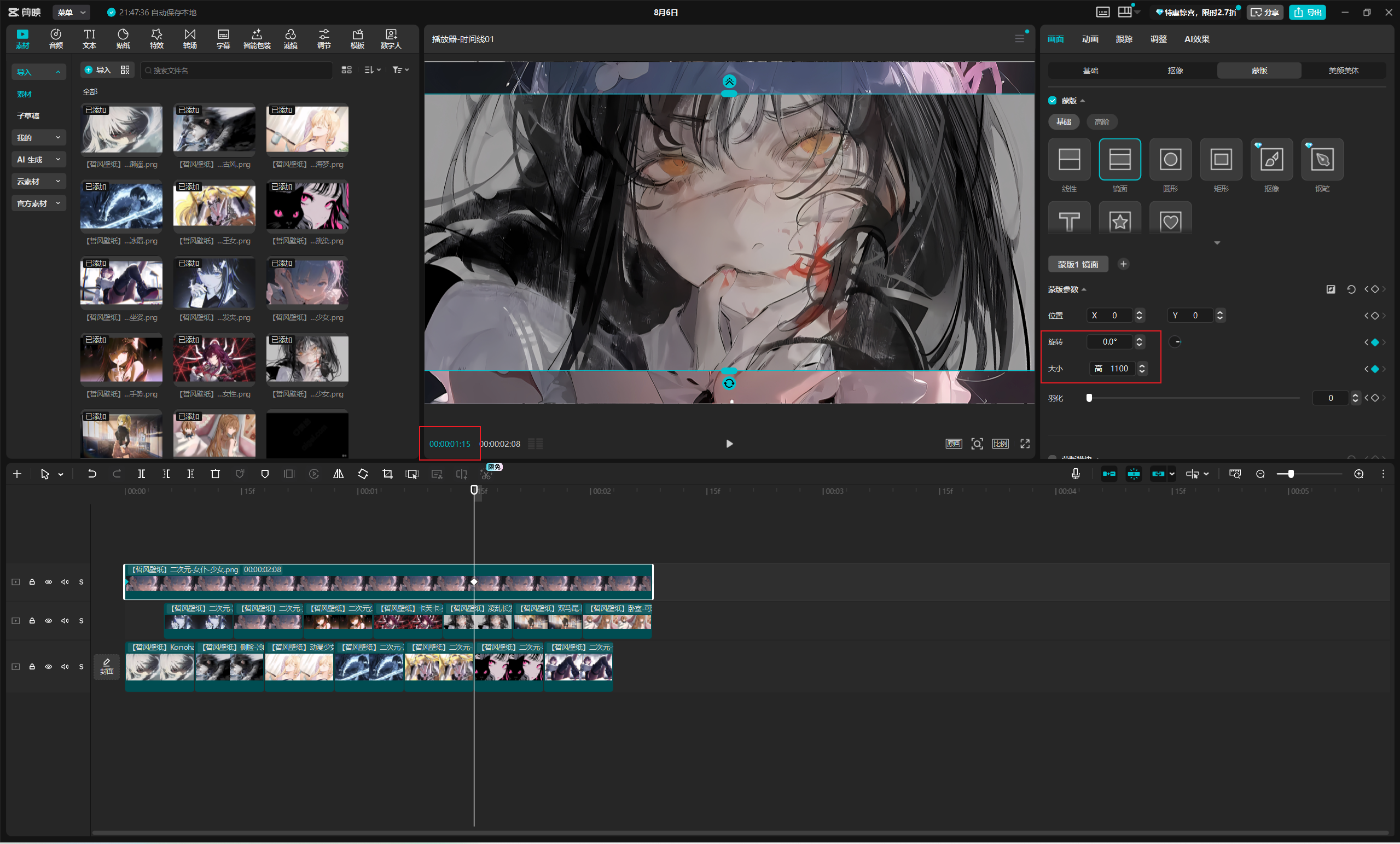Click the split clip icon
Viewport: 1400px width, 844px height.
point(142,474)
